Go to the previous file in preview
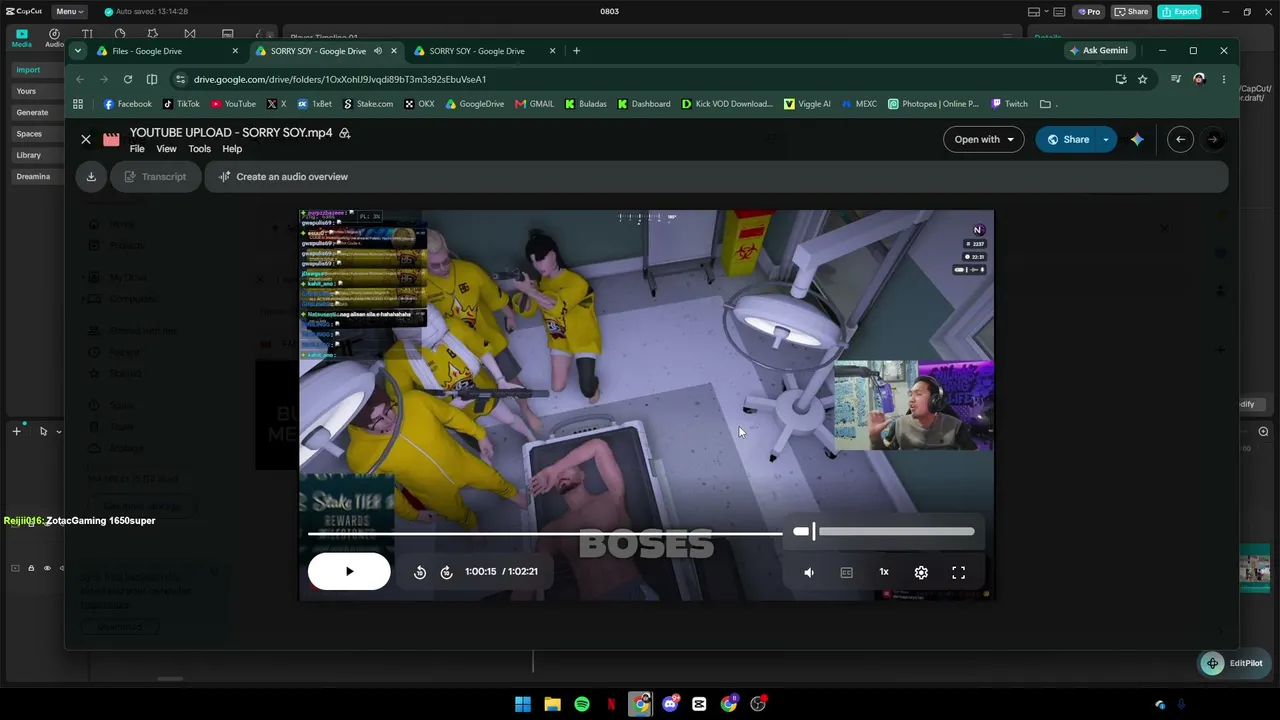Image resolution: width=1280 pixels, height=720 pixels. coord(1180,140)
